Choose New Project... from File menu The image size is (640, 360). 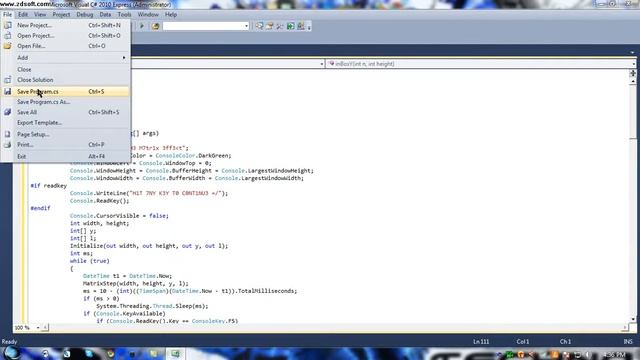coord(65,25)
